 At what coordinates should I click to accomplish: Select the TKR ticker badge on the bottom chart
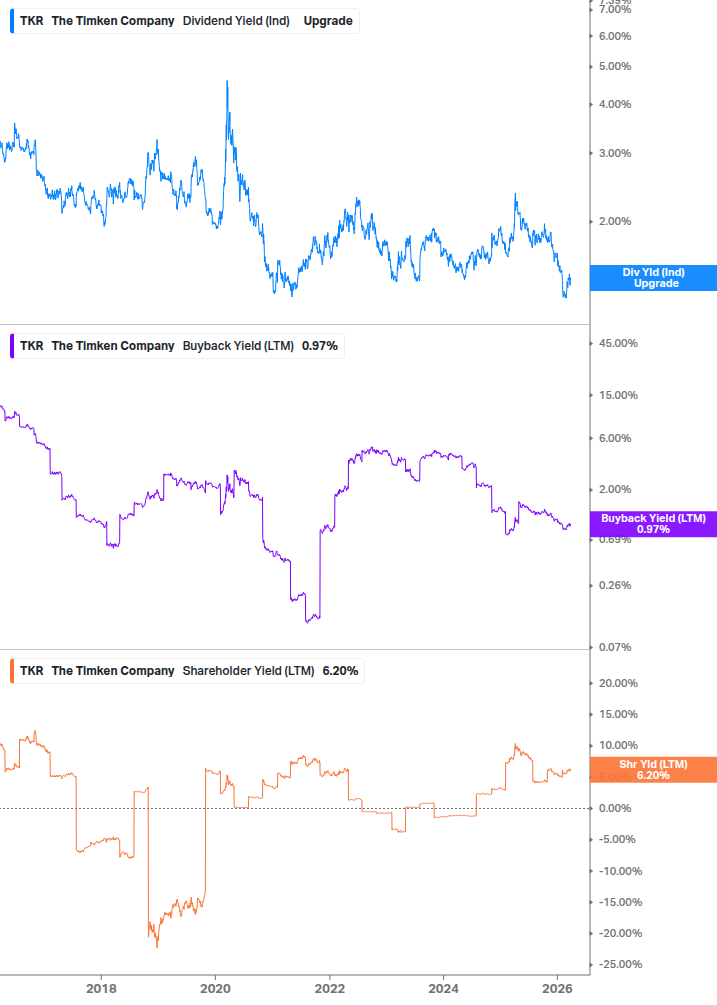pyautogui.click(x=29, y=671)
